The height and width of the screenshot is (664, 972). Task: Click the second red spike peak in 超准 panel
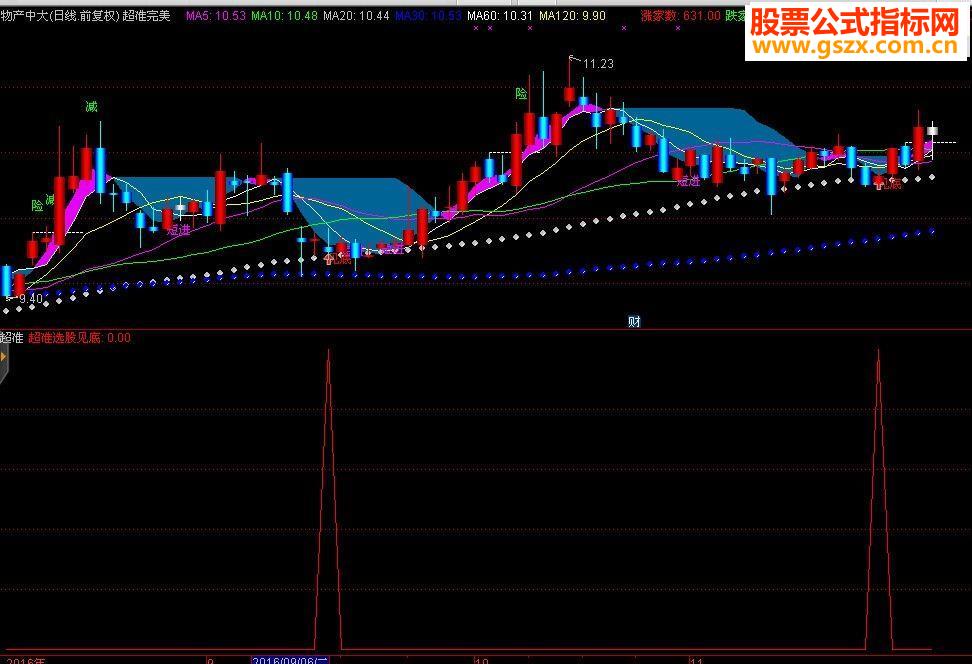[878, 352]
